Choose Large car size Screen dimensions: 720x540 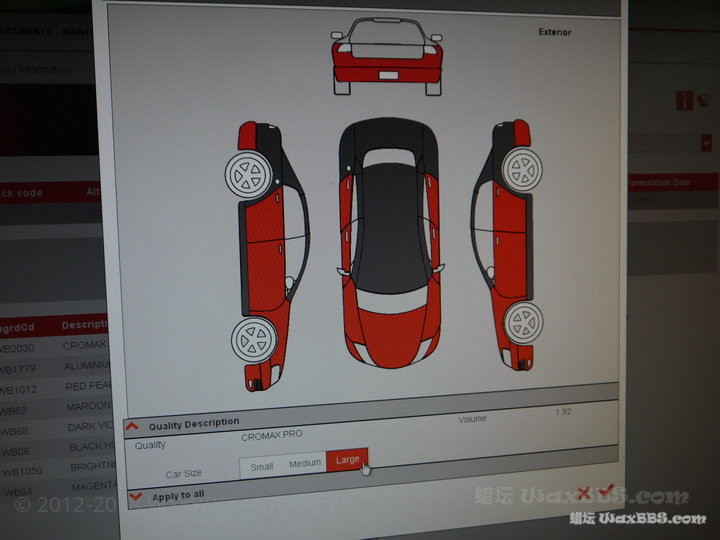[x=348, y=460]
